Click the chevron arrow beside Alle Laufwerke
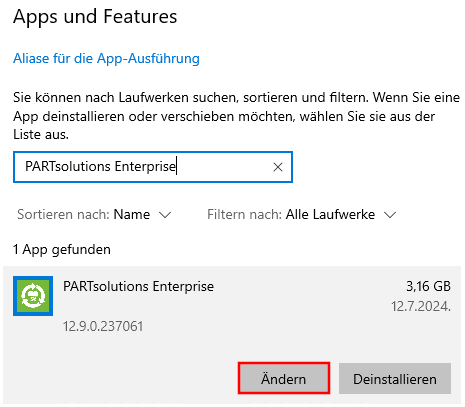This screenshot has width=465, height=407. (390, 215)
